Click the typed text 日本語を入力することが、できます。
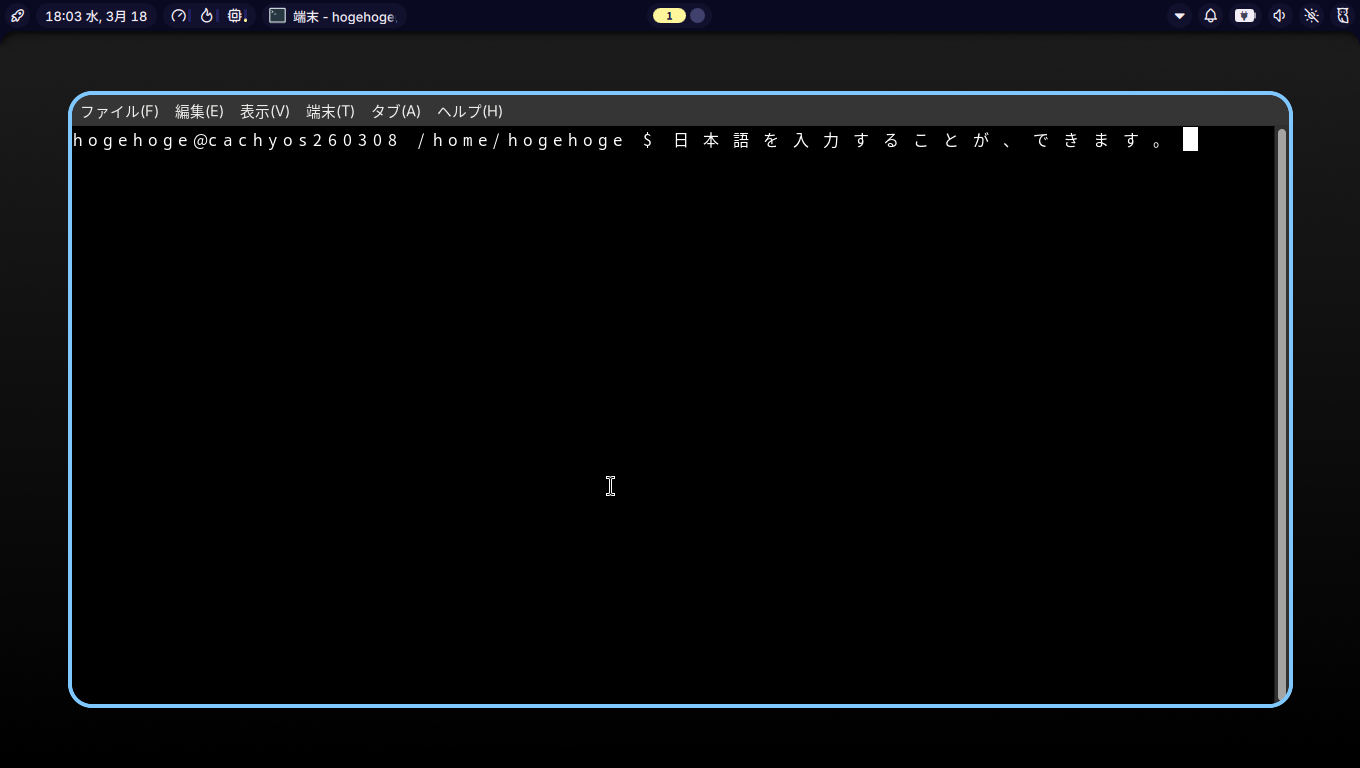The image size is (1360, 768). [x=919, y=140]
